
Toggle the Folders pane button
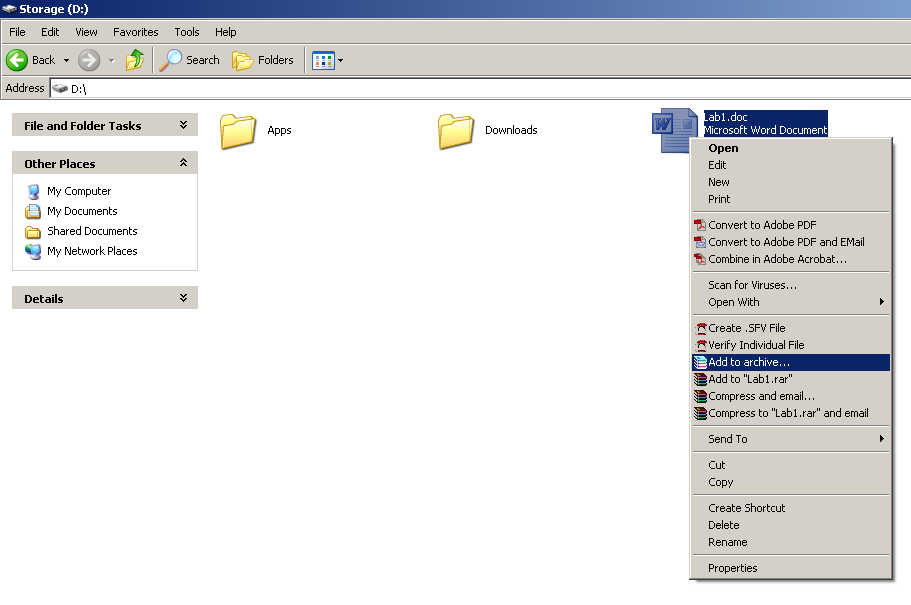pos(263,60)
